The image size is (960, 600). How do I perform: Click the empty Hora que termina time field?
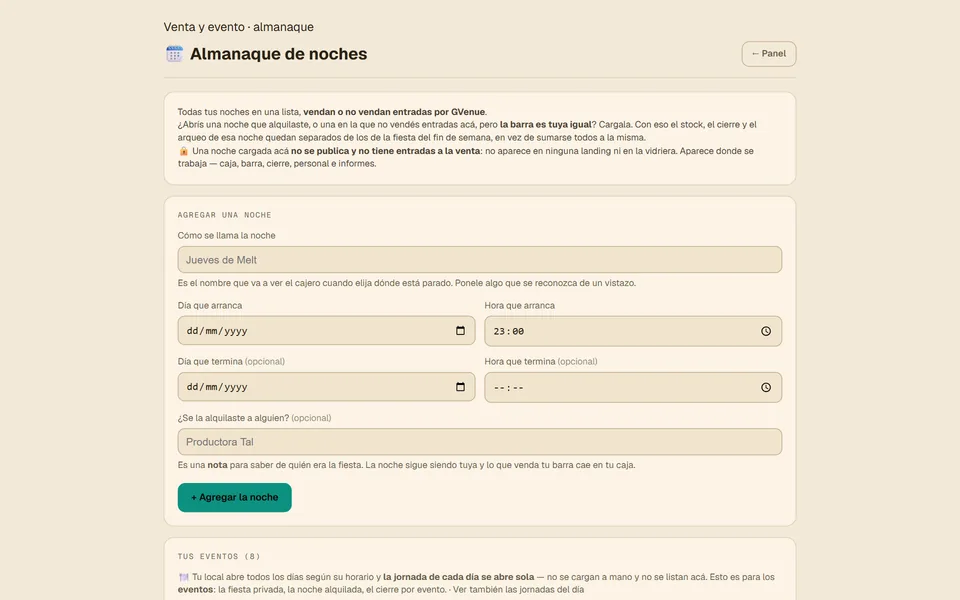point(633,388)
